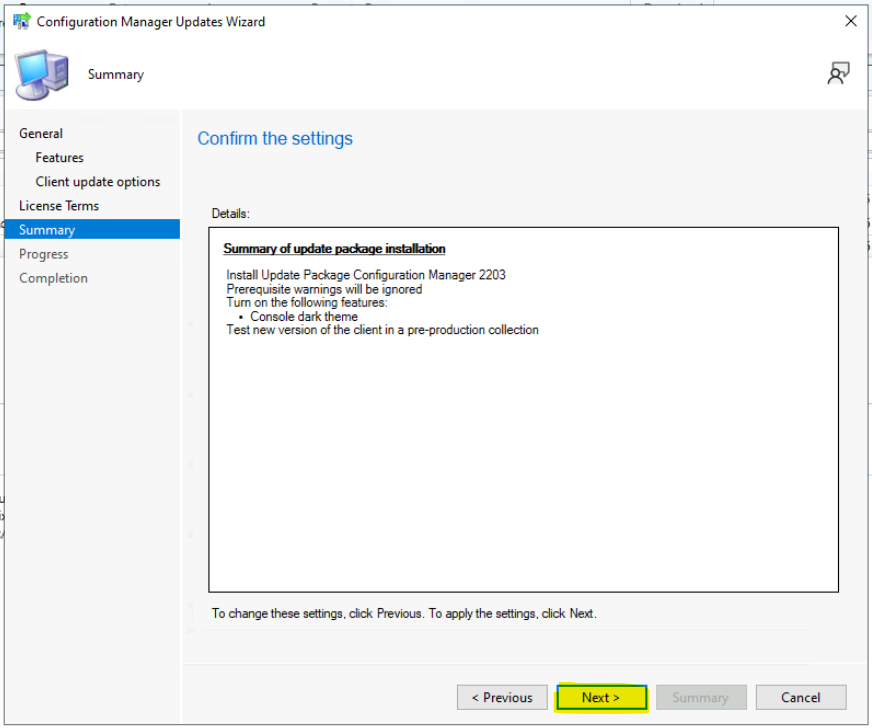Select Client update options step
Screen dimensions: 872x728
(x=98, y=182)
